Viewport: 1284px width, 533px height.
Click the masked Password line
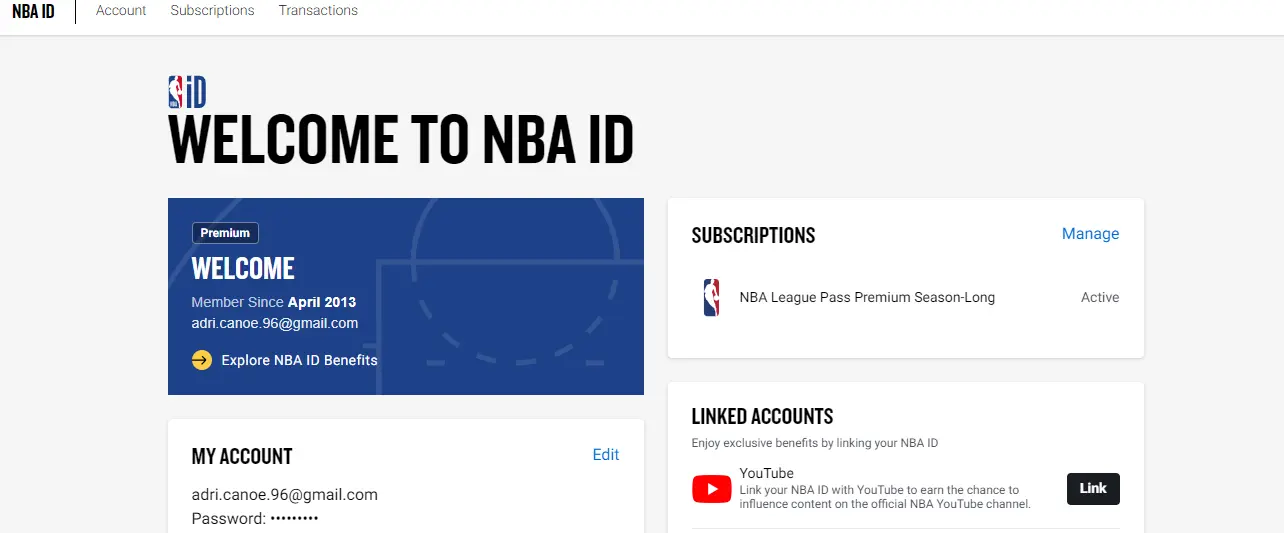[255, 519]
